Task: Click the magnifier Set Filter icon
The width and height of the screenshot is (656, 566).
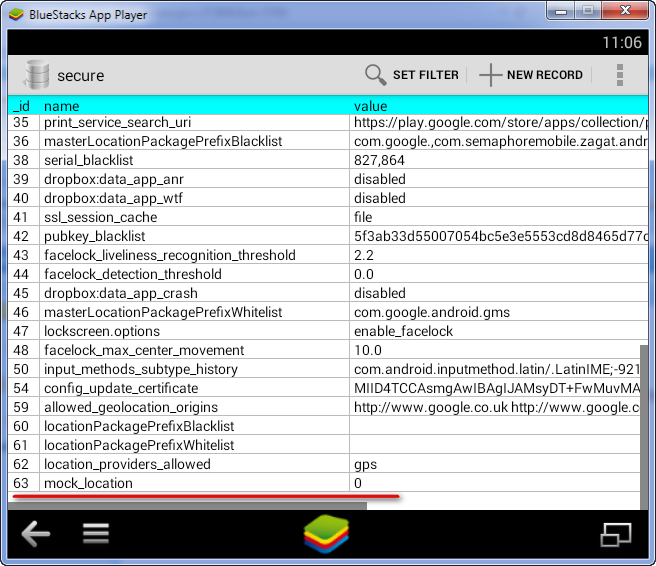Action: 375,75
